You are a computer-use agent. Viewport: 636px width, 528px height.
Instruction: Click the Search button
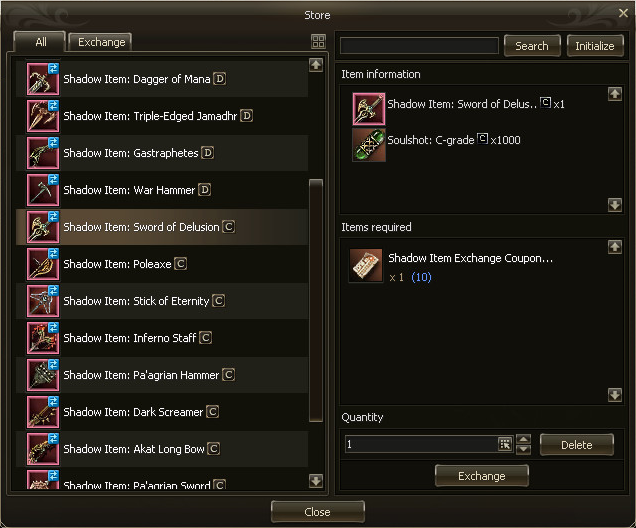pos(532,46)
